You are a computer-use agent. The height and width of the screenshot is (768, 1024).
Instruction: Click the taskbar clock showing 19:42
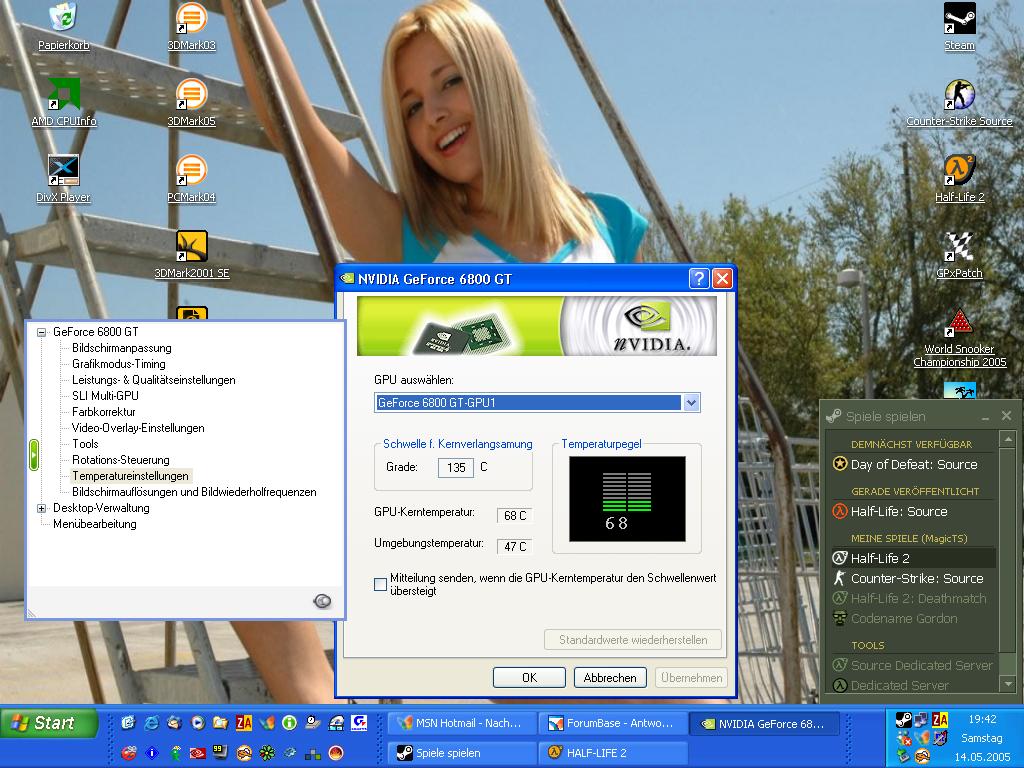coord(982,719)
